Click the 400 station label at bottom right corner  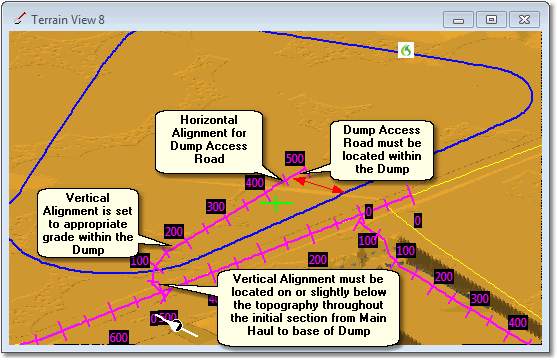[518, 323]
